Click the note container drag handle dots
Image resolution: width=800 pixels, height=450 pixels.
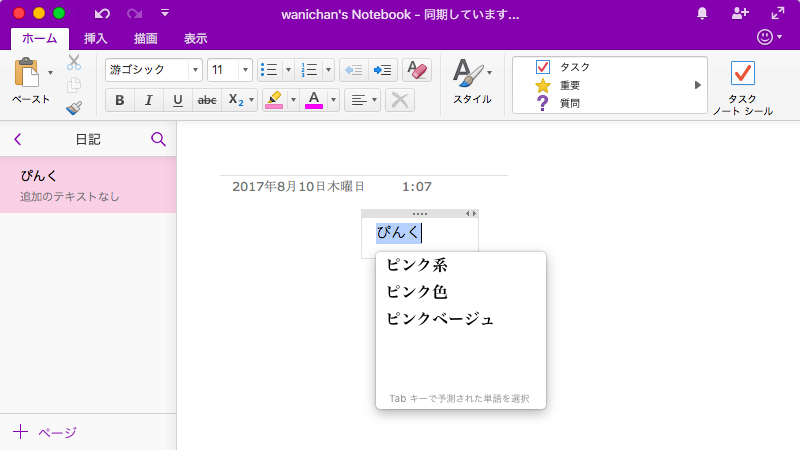point(420,214)
